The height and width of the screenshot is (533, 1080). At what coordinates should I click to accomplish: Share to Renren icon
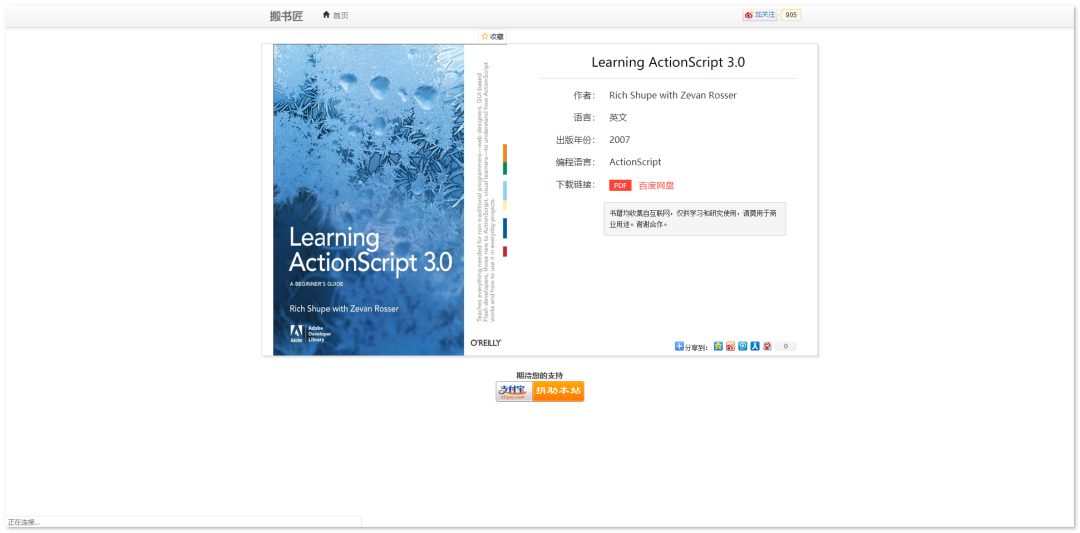755,347
